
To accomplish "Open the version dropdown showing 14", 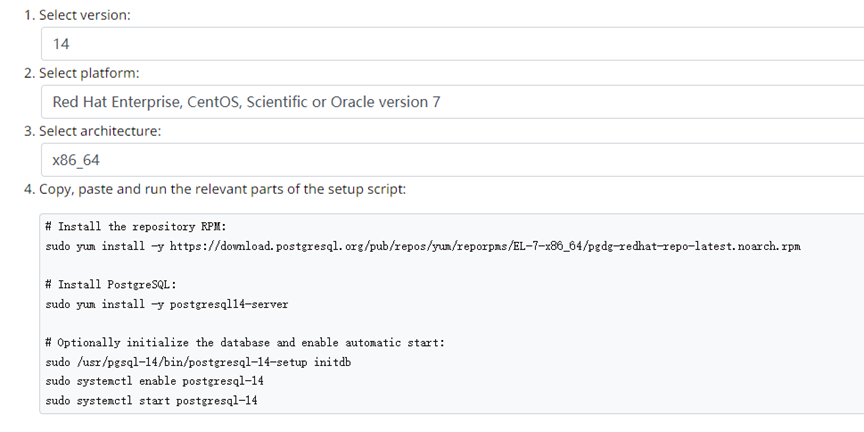I will click(450, 44).
